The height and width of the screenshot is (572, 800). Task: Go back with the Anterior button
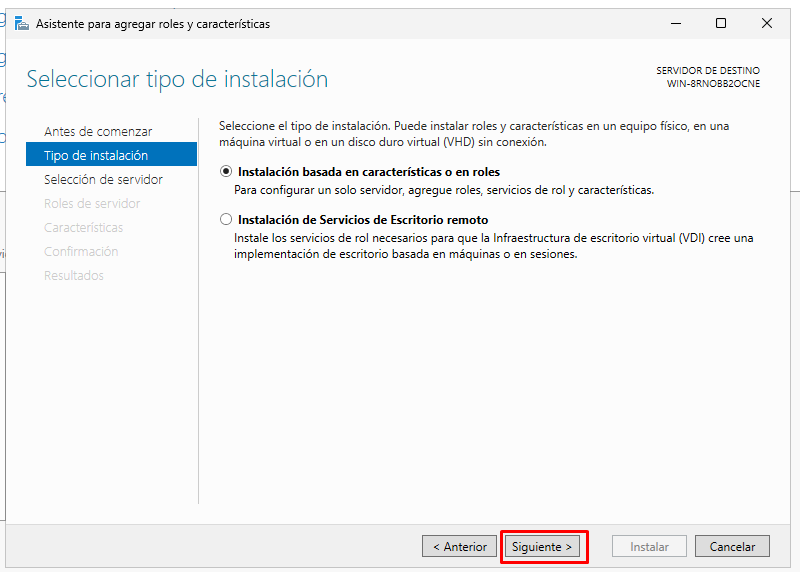tap(459, 546)
